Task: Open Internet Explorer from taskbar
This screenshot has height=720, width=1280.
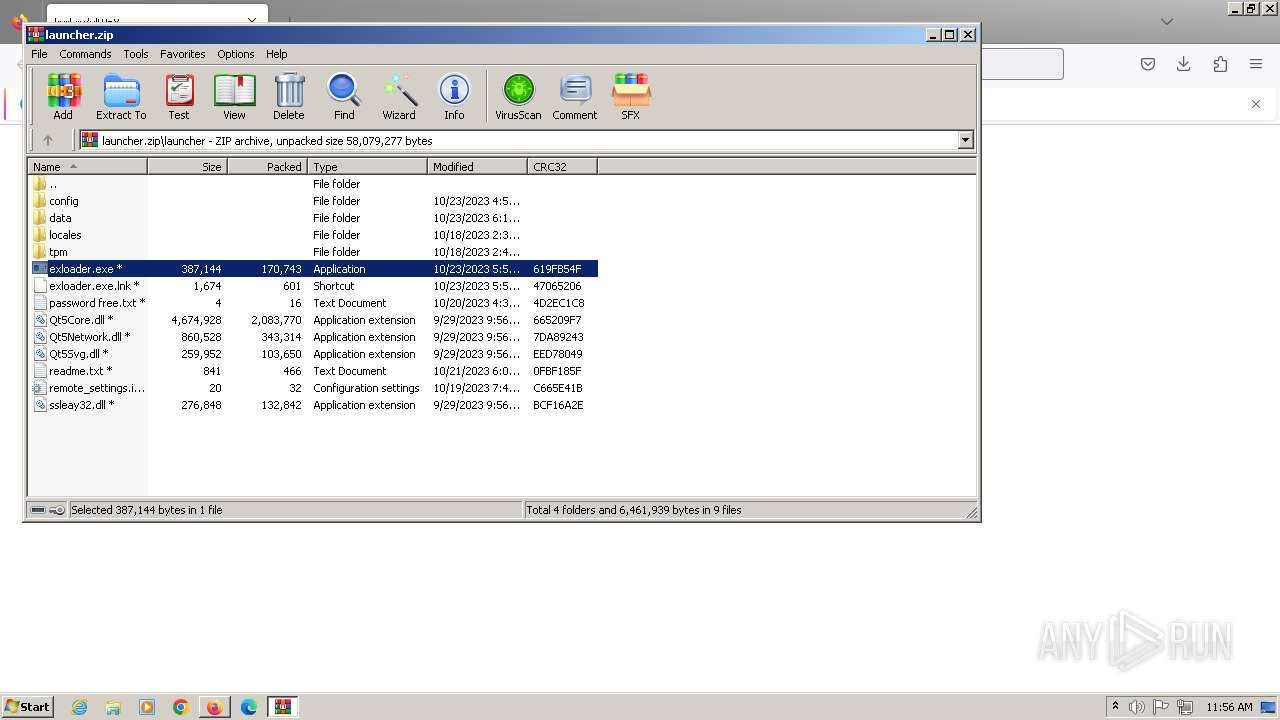Action: pos(79,707)
